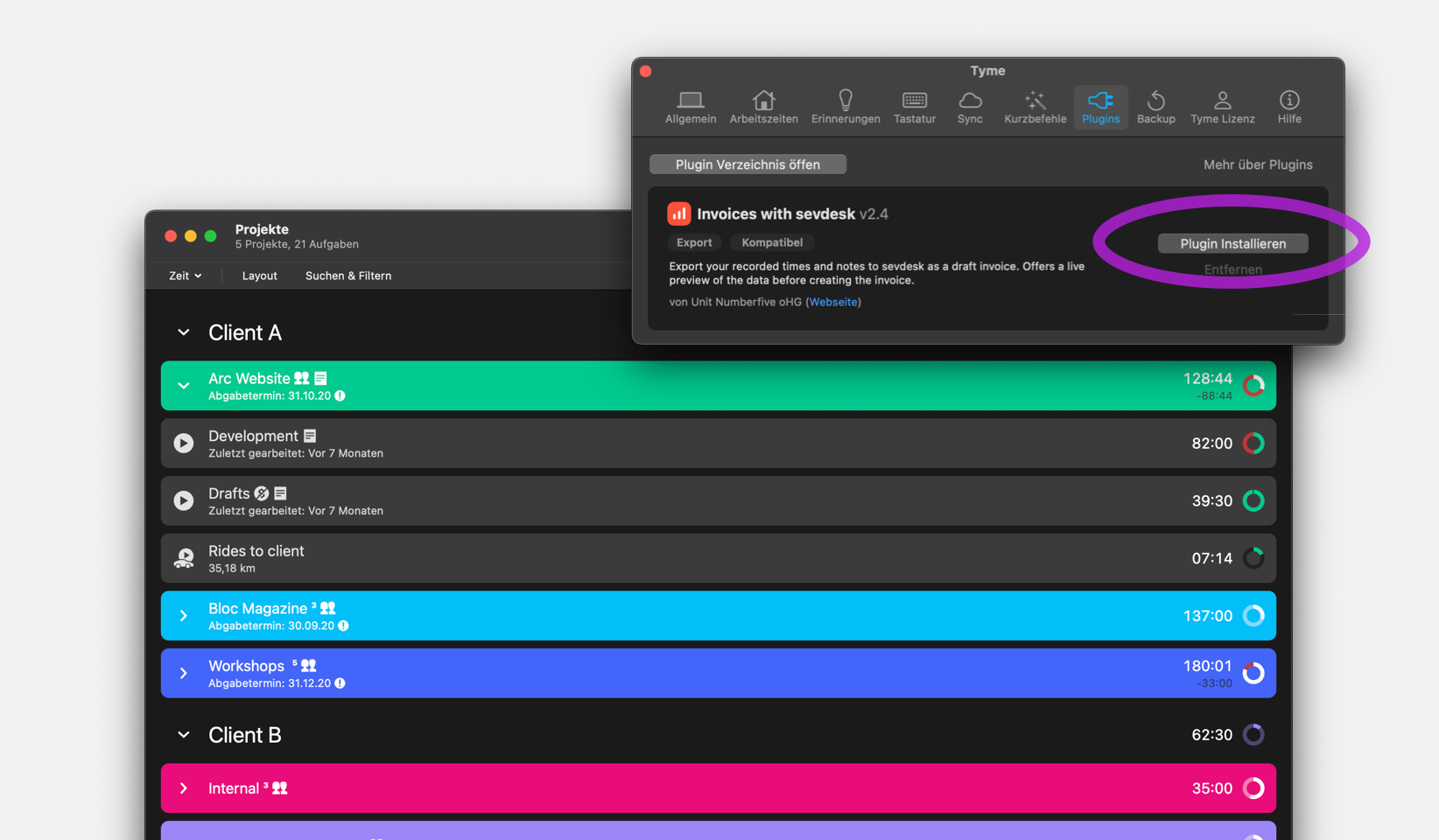Open the Layout menu in Projekte window
Screen dimensions: 1439x840
(259, 276)
